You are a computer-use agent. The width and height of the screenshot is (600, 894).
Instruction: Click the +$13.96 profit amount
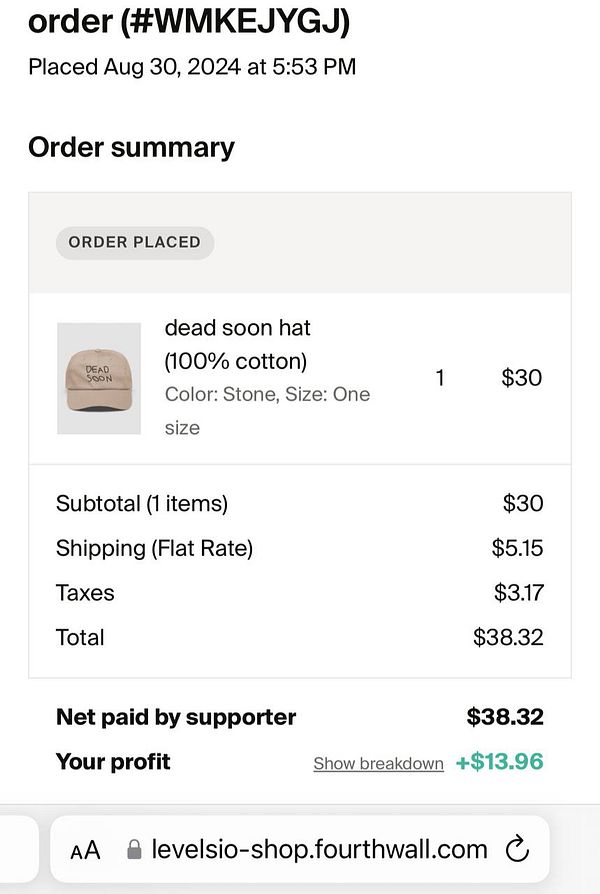point(499,762)
